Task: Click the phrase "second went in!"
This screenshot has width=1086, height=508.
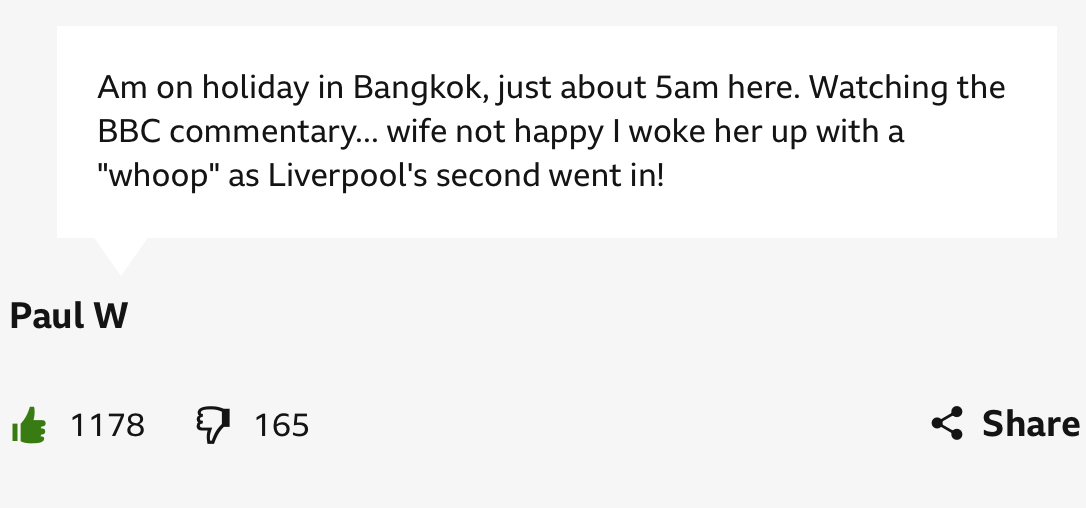Action: 550,175
